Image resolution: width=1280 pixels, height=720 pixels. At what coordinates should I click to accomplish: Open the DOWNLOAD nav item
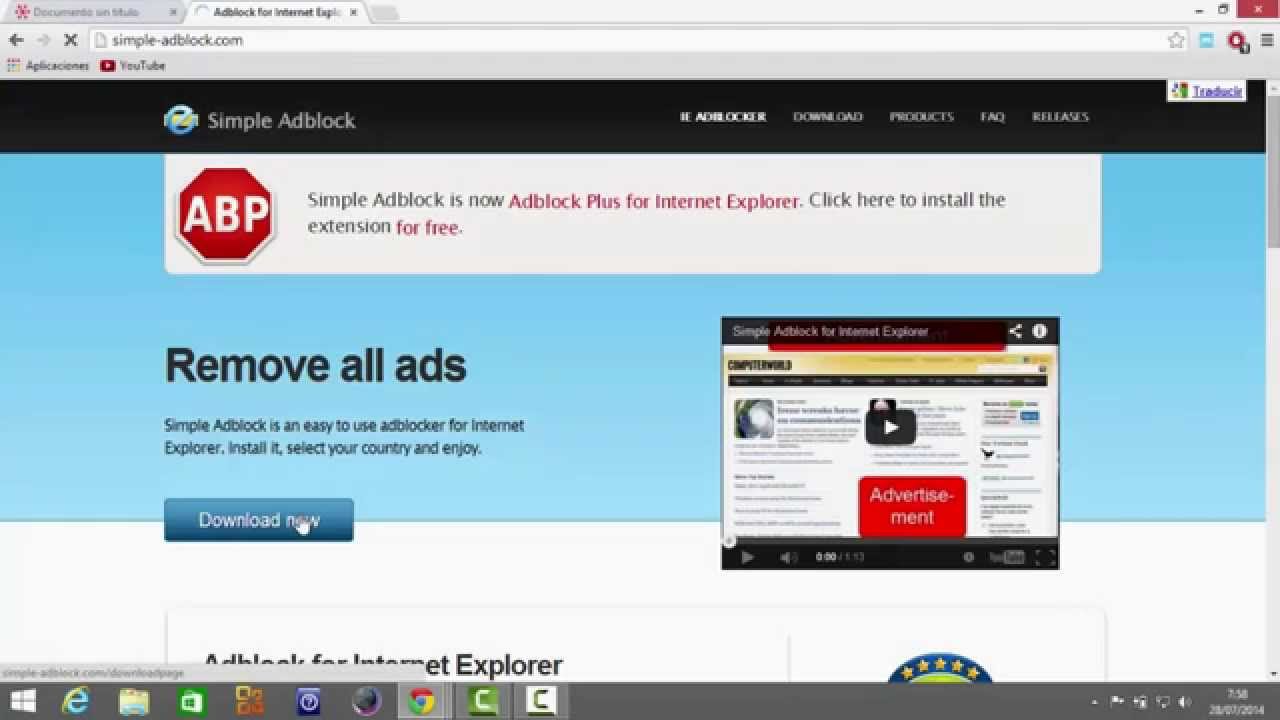[x=828, y=117]
